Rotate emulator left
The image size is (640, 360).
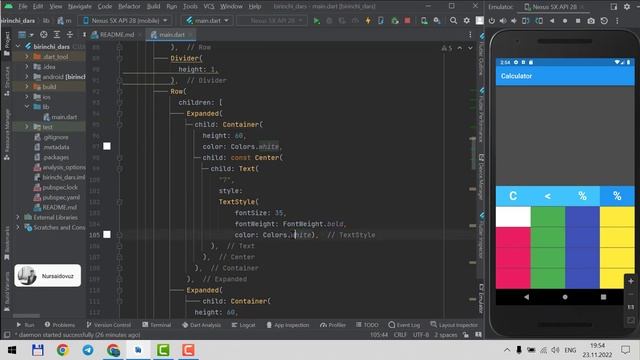pos(526,20)
